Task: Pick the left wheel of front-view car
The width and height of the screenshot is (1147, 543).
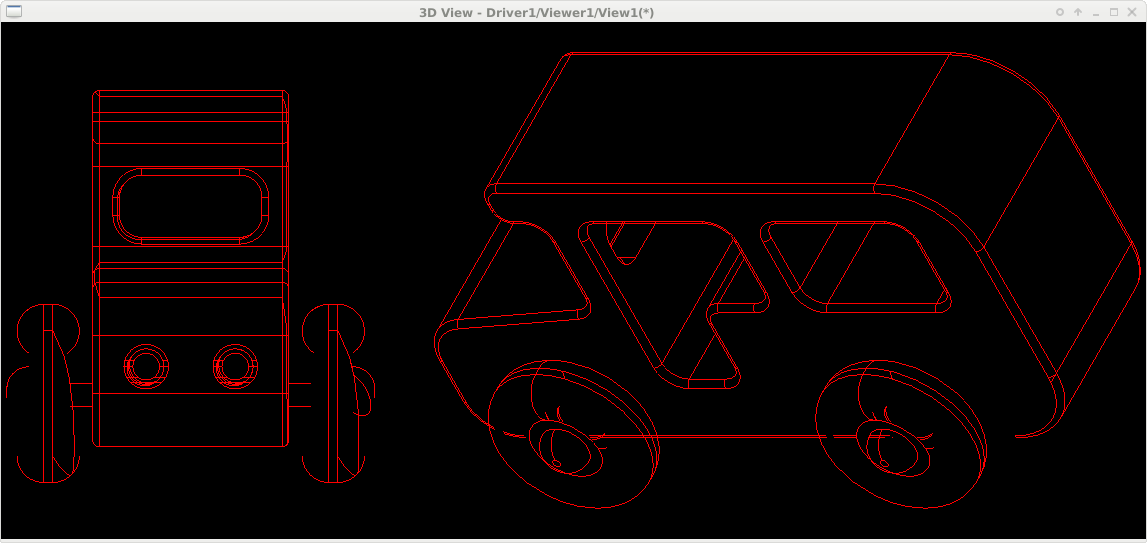Action: (x=47, y=394)
